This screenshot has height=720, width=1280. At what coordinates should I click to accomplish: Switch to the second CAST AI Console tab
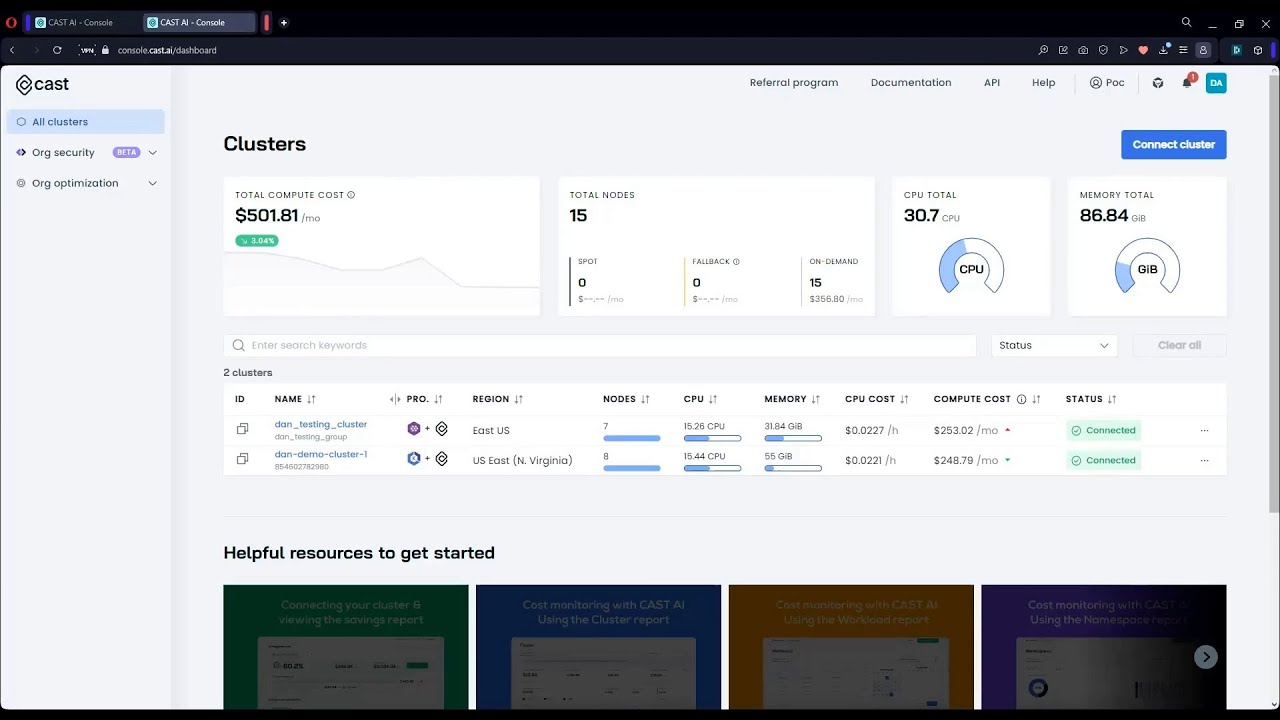[x=200, y=22]
